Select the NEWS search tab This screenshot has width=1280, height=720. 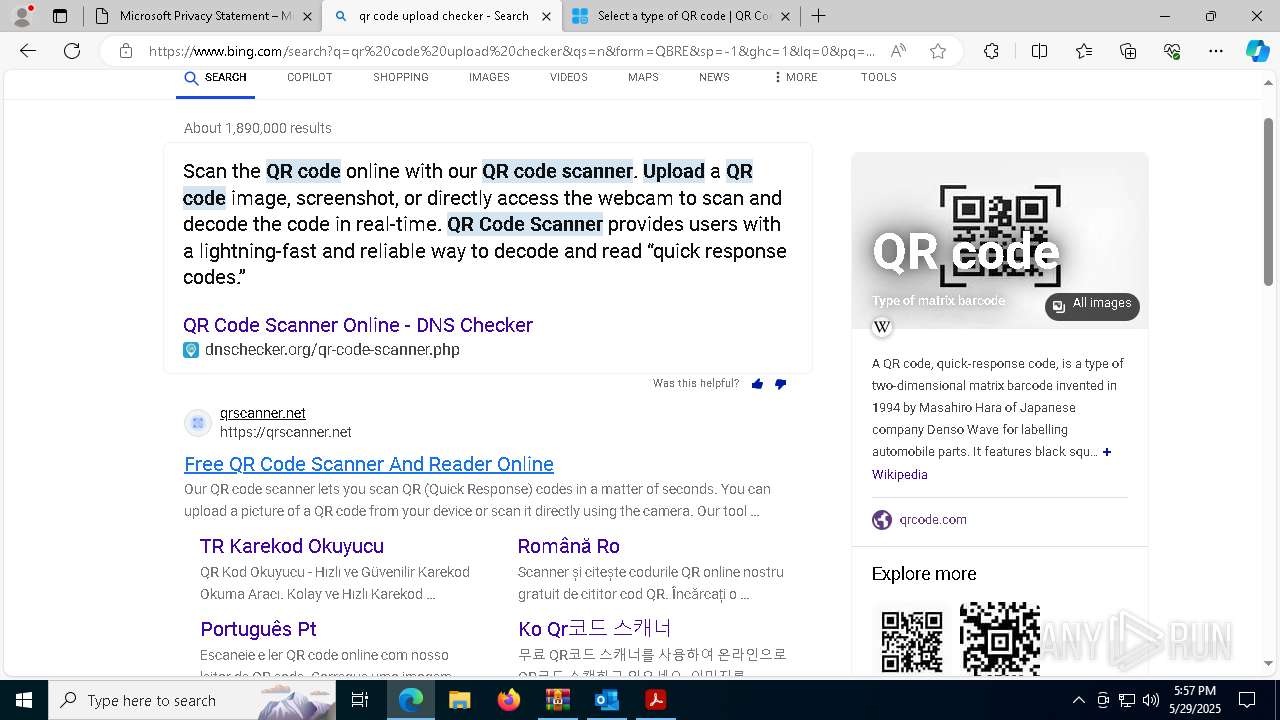click(714, 77)
